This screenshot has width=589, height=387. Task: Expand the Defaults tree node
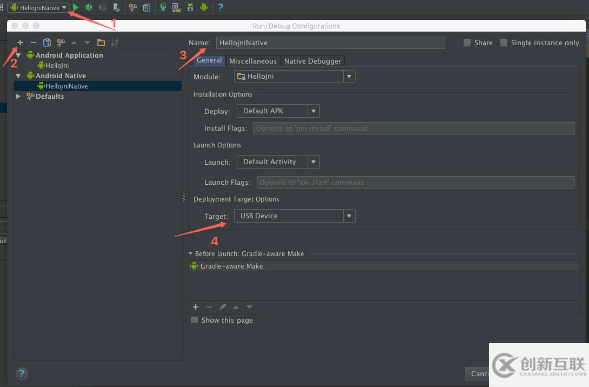point(18,97)
